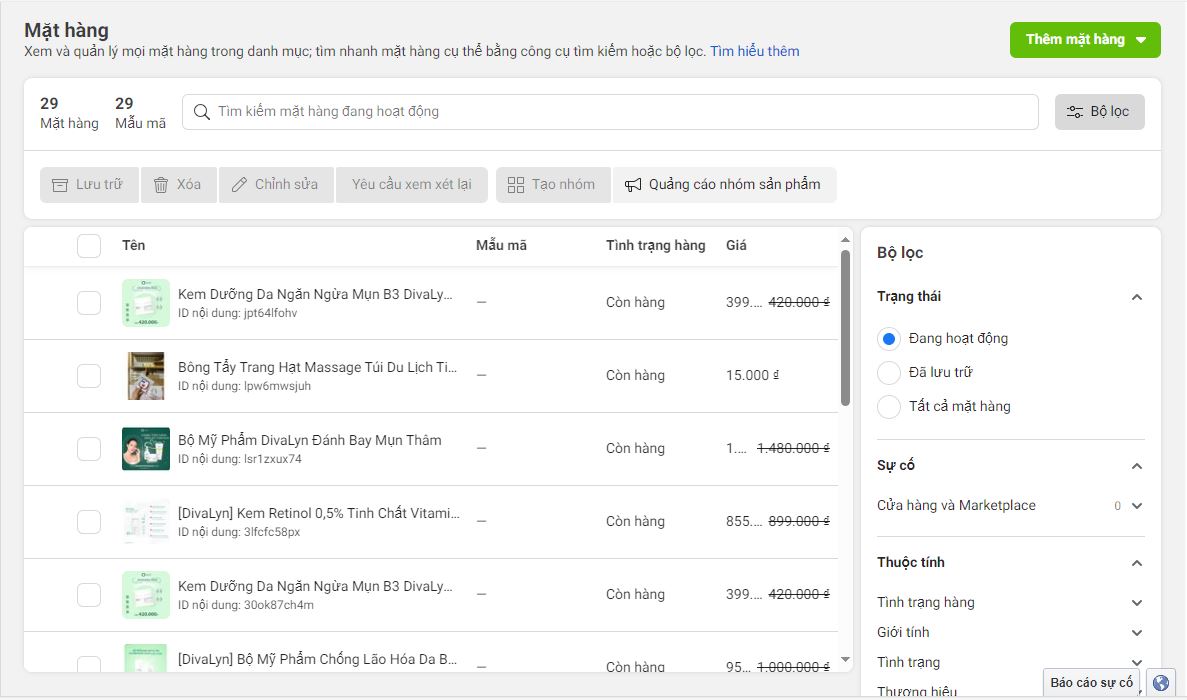Click the Báo cáo sự cố button
This screenshot has width=1187, height=700.
tap(1091, 683)
